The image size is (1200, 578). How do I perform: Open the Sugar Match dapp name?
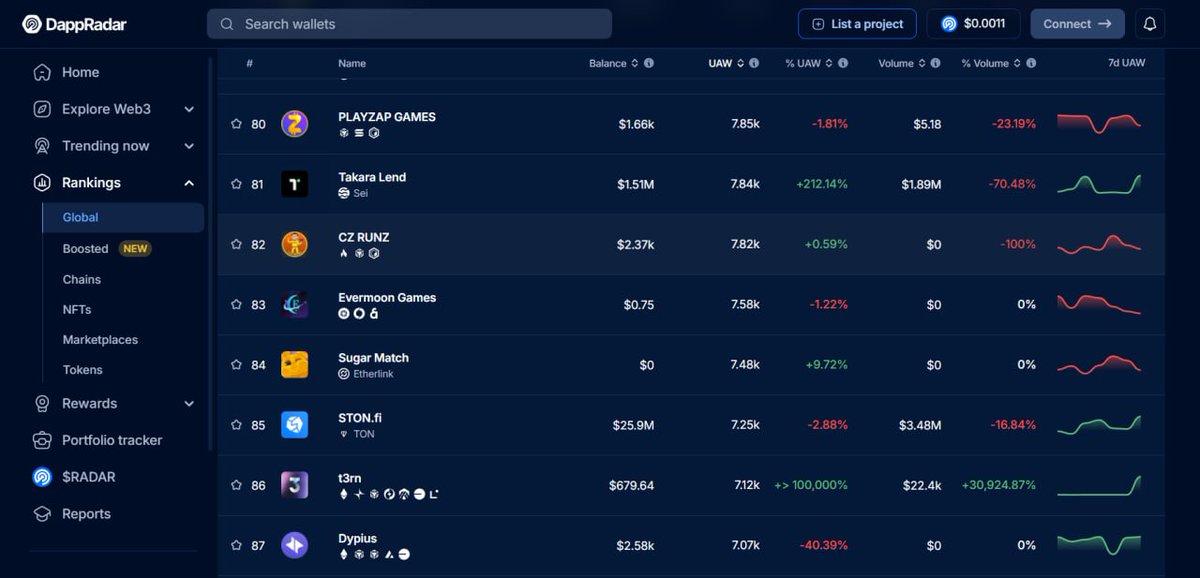point(373,358)
